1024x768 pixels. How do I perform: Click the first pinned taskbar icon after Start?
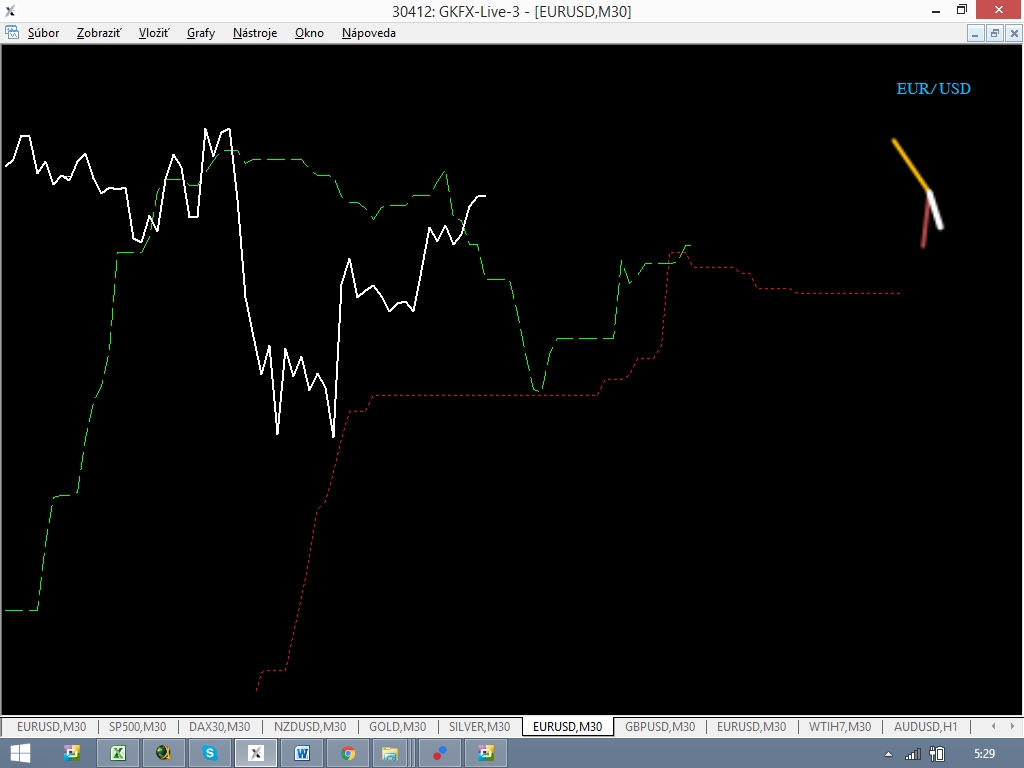[x=72, y=753]
